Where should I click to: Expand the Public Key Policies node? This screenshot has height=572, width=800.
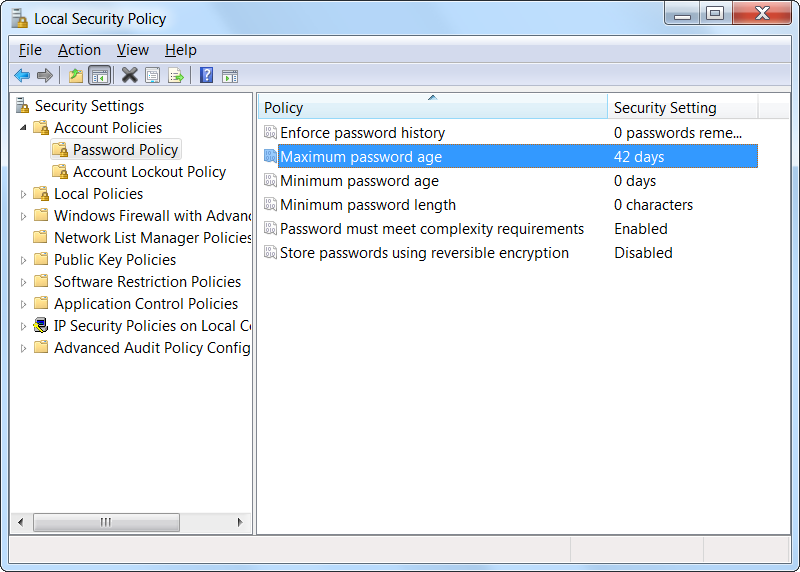[x=24, y=260]
